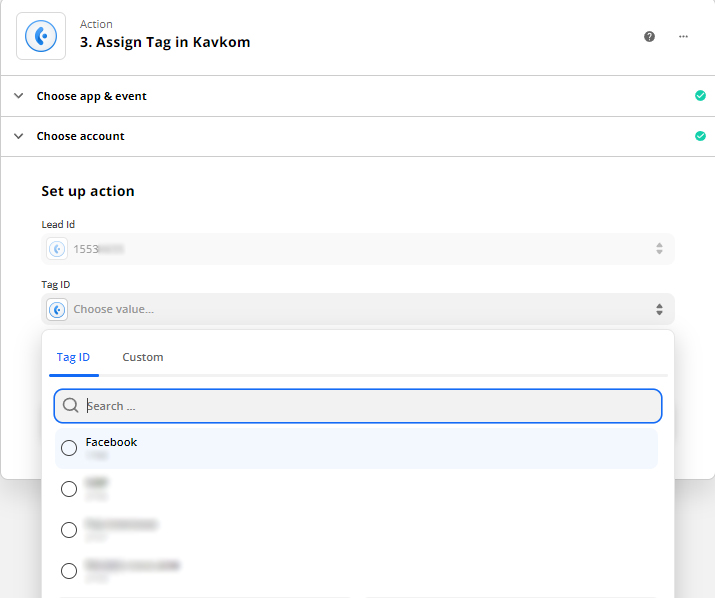Select the radio option directly below Facebook

(x=69, y=489)
